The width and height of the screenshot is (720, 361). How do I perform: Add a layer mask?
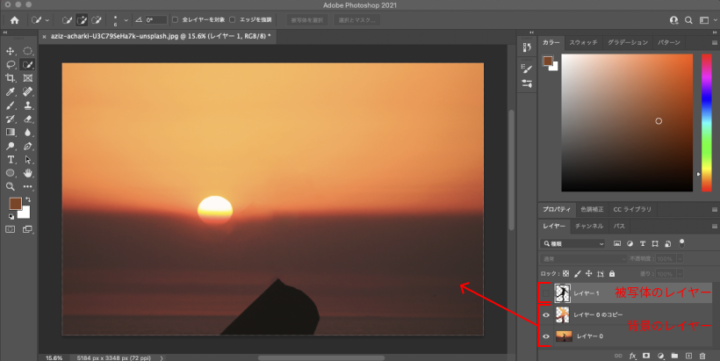pos(646,356)
